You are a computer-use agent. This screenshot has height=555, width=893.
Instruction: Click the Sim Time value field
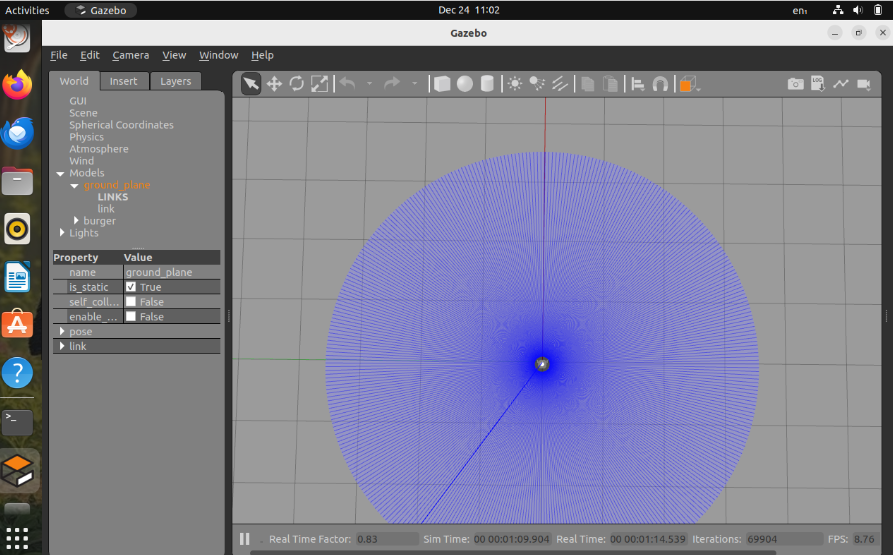(511, 538)
